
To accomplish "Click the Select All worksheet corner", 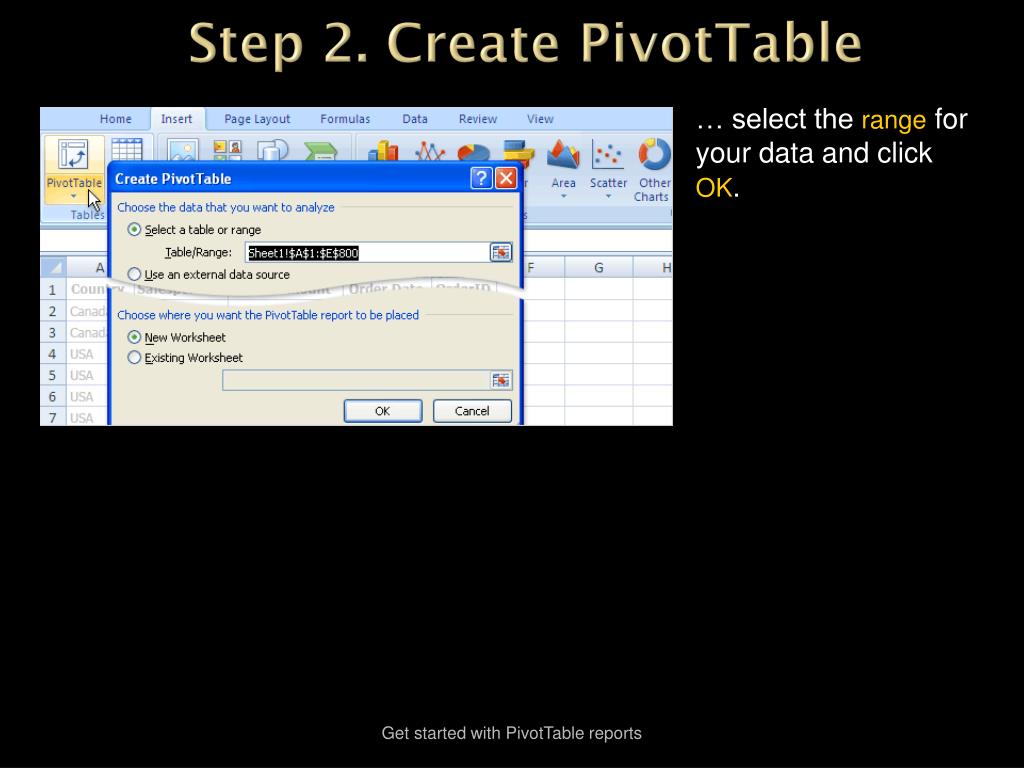I will point(54,268).
